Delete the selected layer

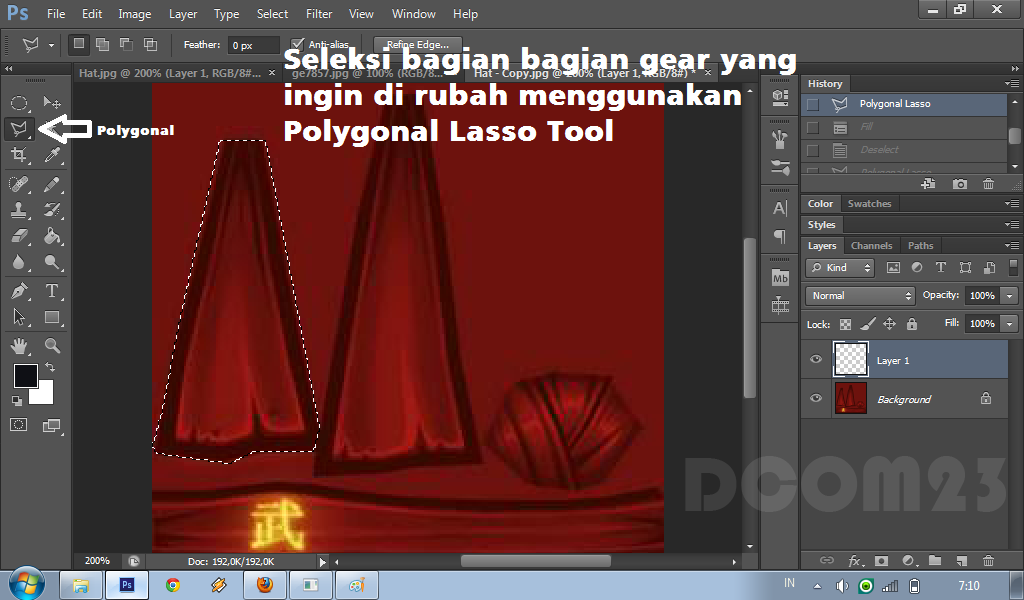989,560
